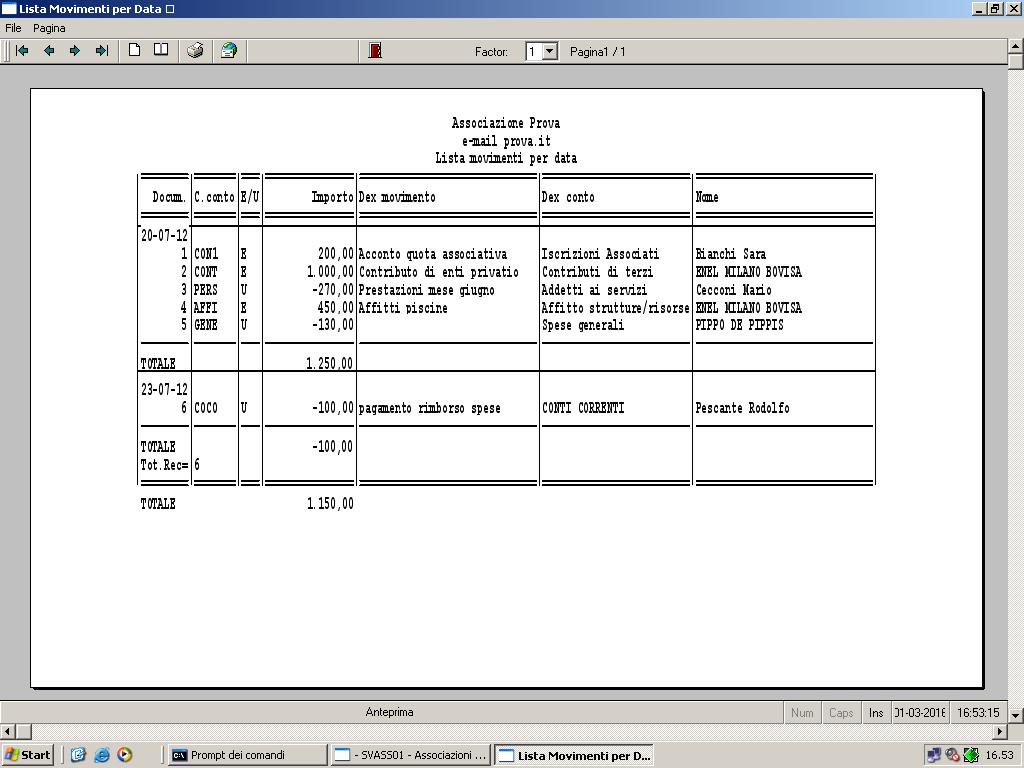Launch Internet Explorer quick launch icon
The image size is (1024, 768).
[102, 755]
